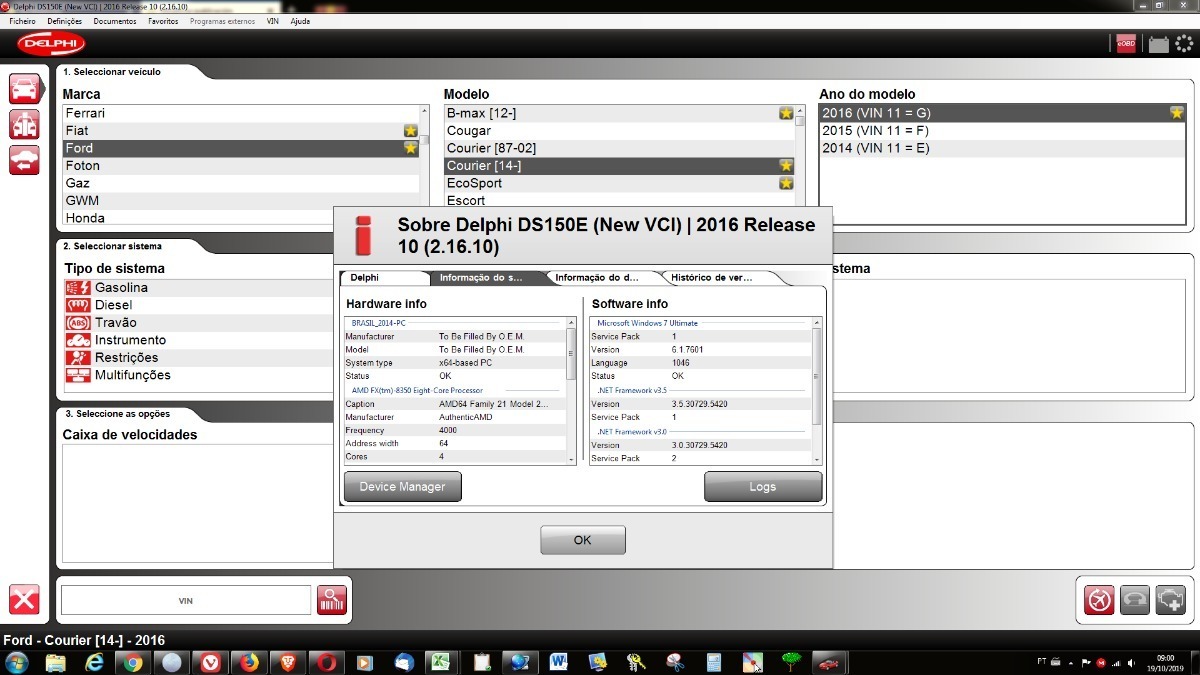Click the Modelo list scrollbar
Image resolution: width=1200 pixels, height=675 pixels.
[799, 122]
